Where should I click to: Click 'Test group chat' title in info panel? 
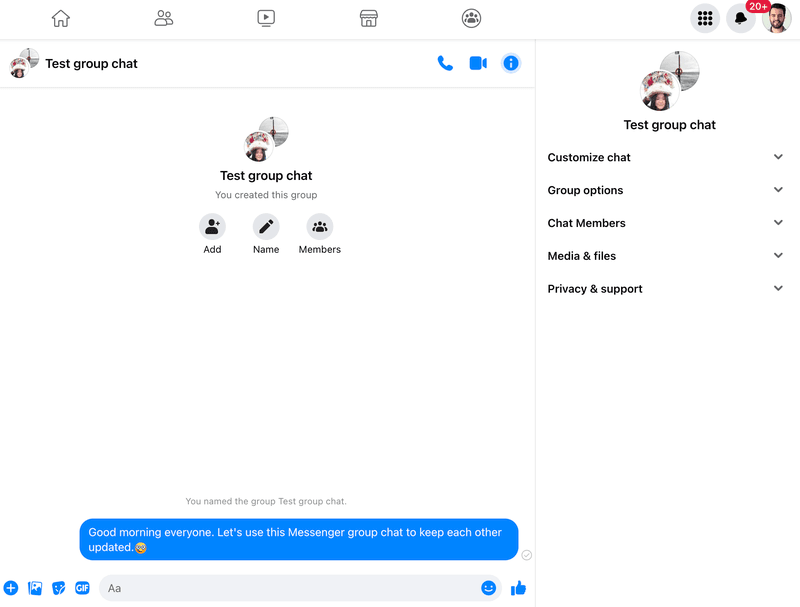coord(669,125)
